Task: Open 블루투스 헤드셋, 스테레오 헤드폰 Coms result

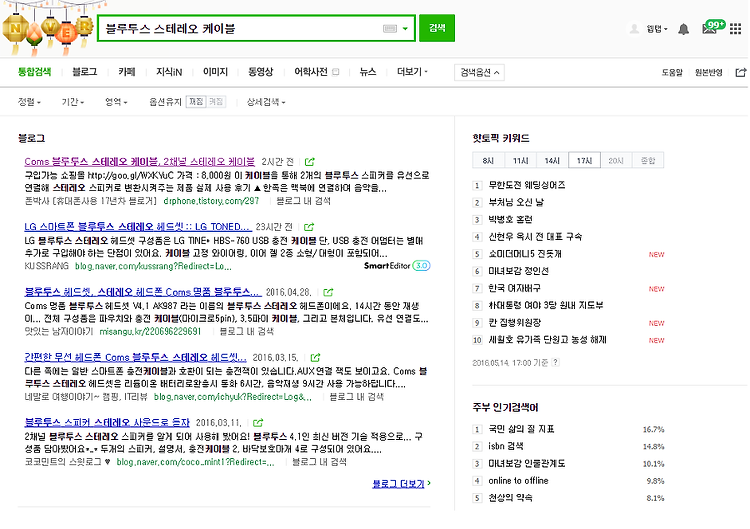Action: (143, 292)
